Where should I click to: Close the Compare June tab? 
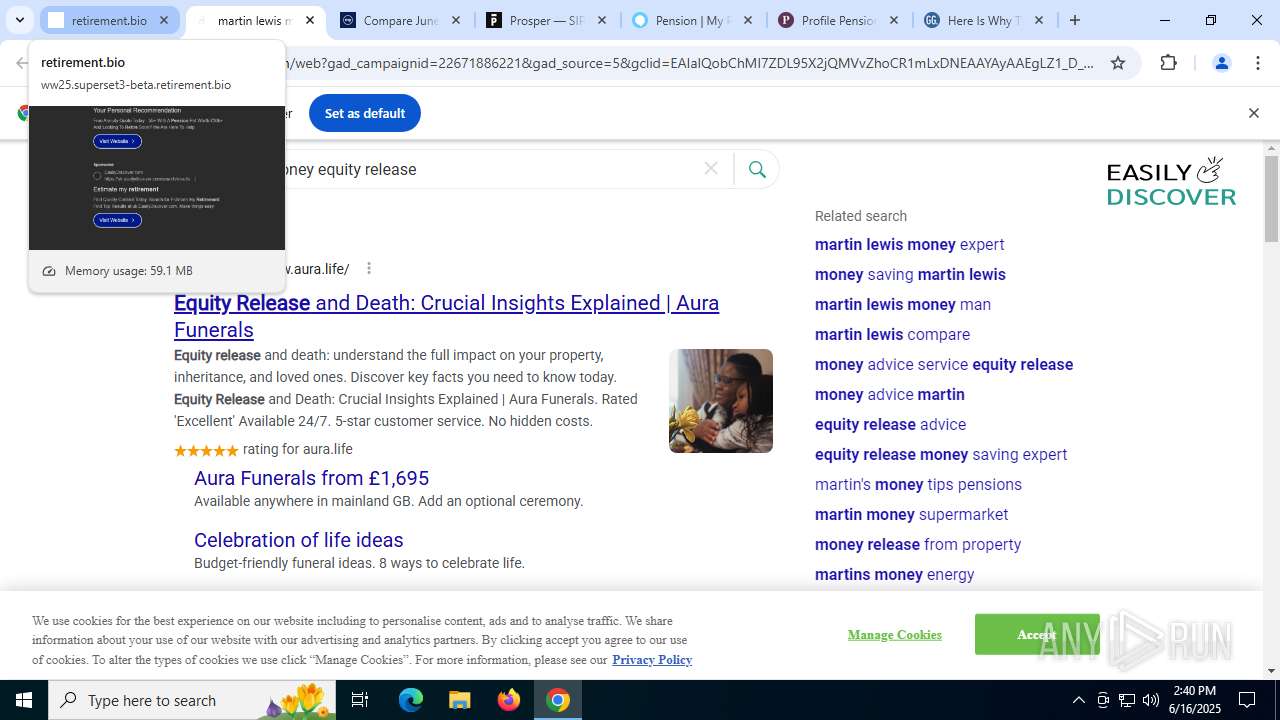(x=456, y=20)
